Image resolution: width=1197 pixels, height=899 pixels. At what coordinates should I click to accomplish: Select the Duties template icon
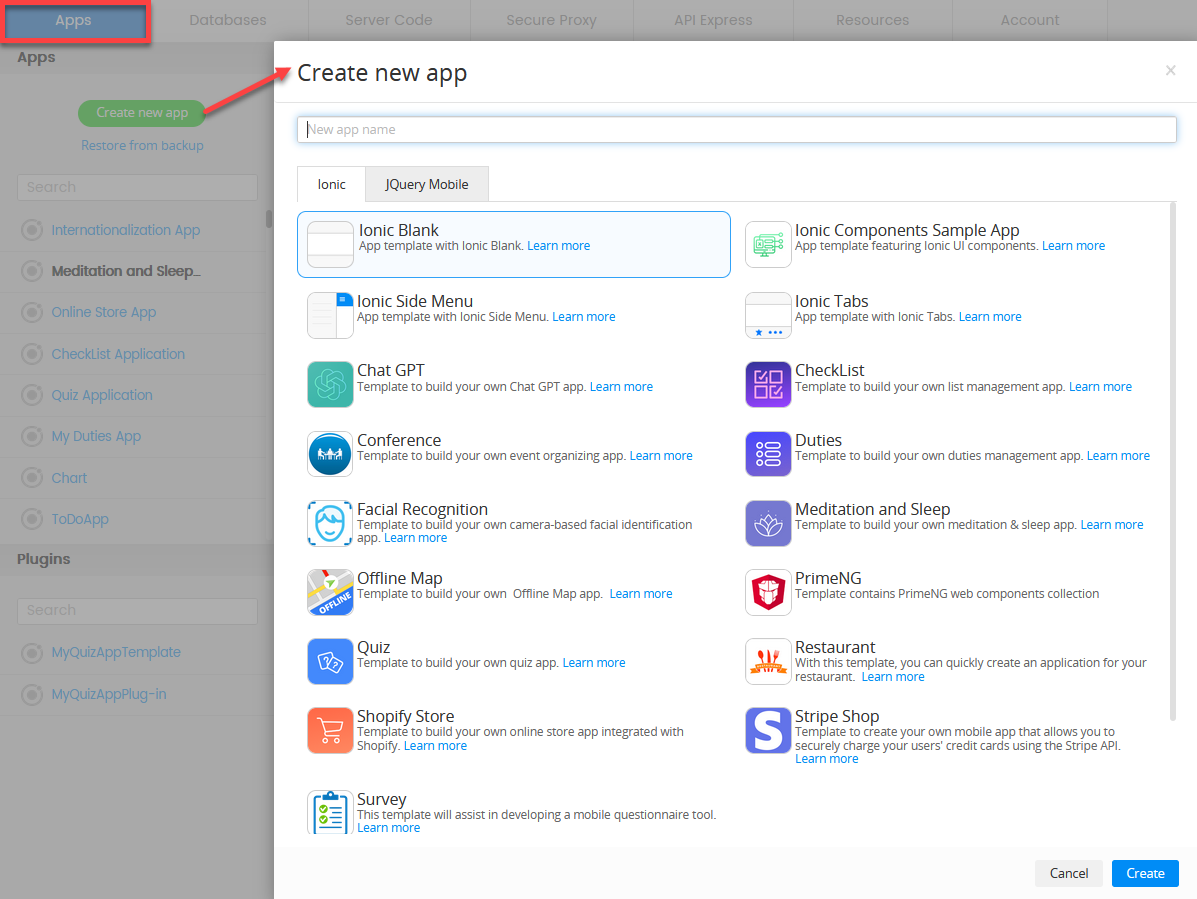(768, 454)
